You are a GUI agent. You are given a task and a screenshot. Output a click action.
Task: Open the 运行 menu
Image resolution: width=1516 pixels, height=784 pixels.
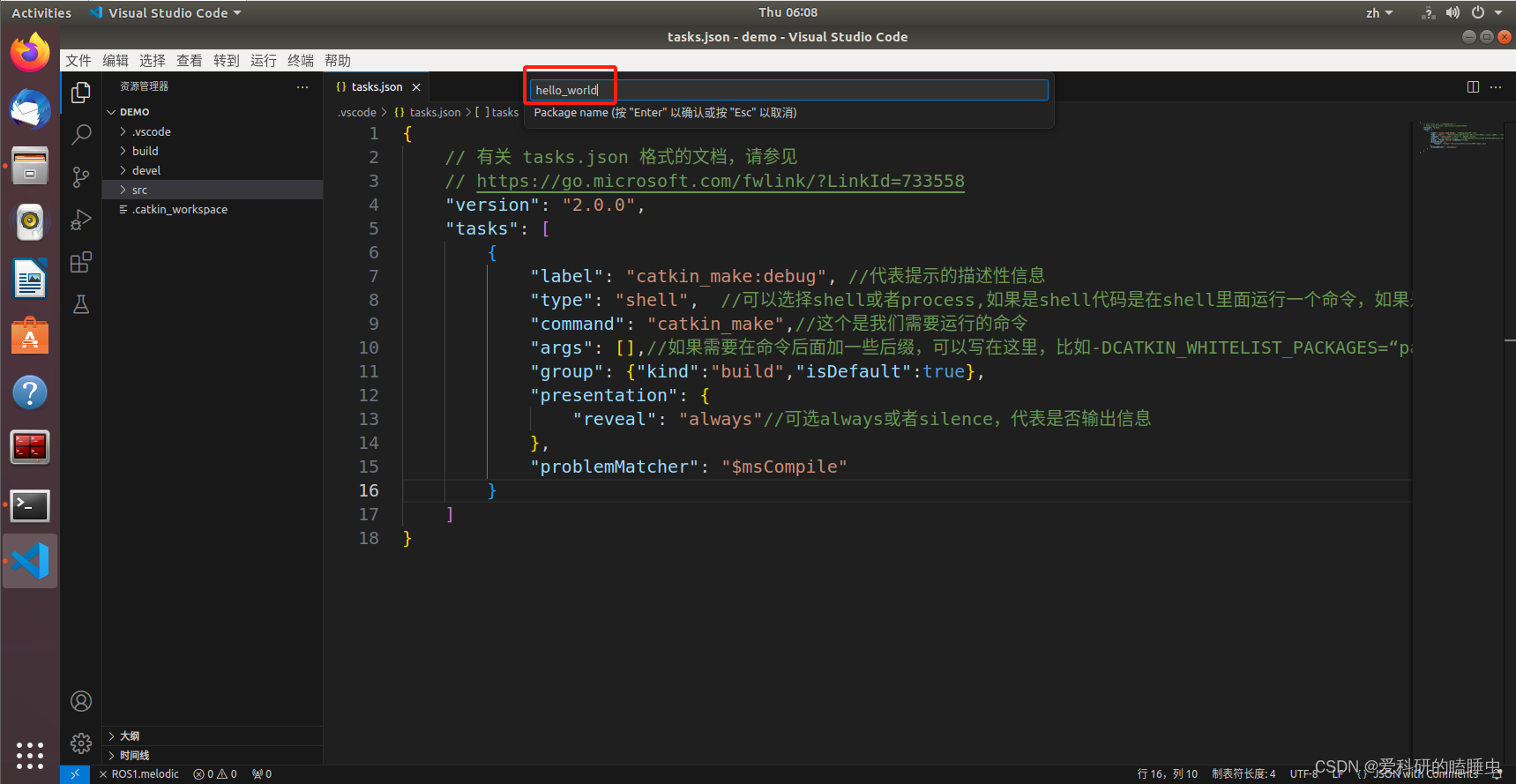pos(264,60)
